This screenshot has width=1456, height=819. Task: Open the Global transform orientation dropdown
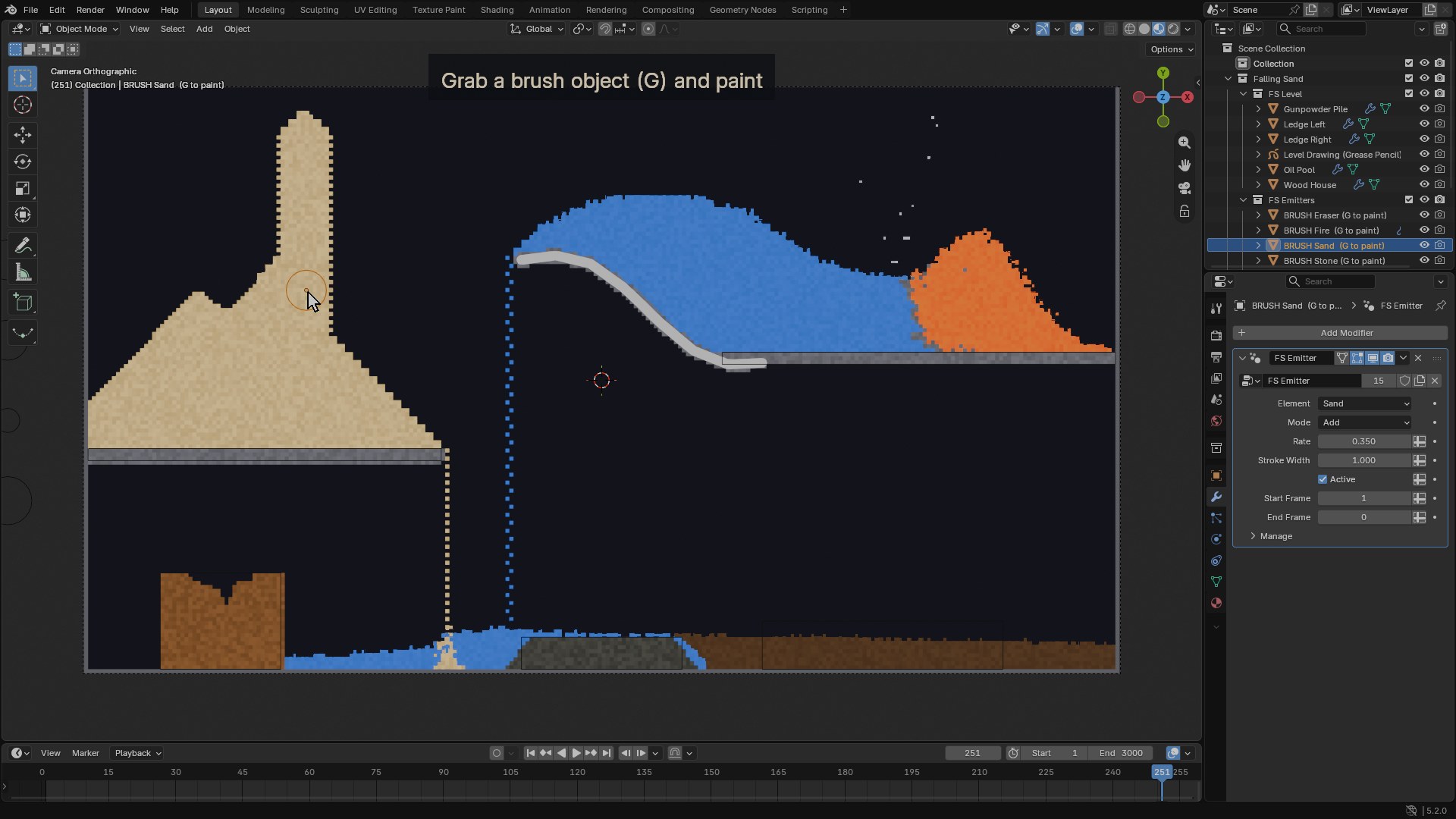(x=537, y=29)
